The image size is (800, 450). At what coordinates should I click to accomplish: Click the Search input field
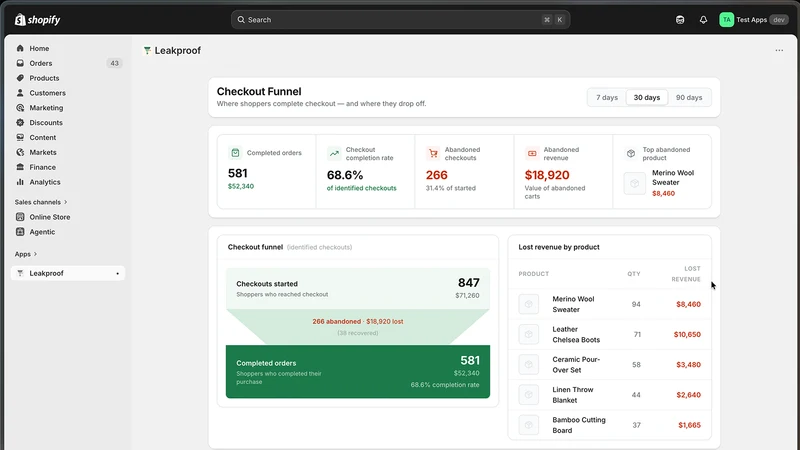pyautogui.click(x=400, y=20)
